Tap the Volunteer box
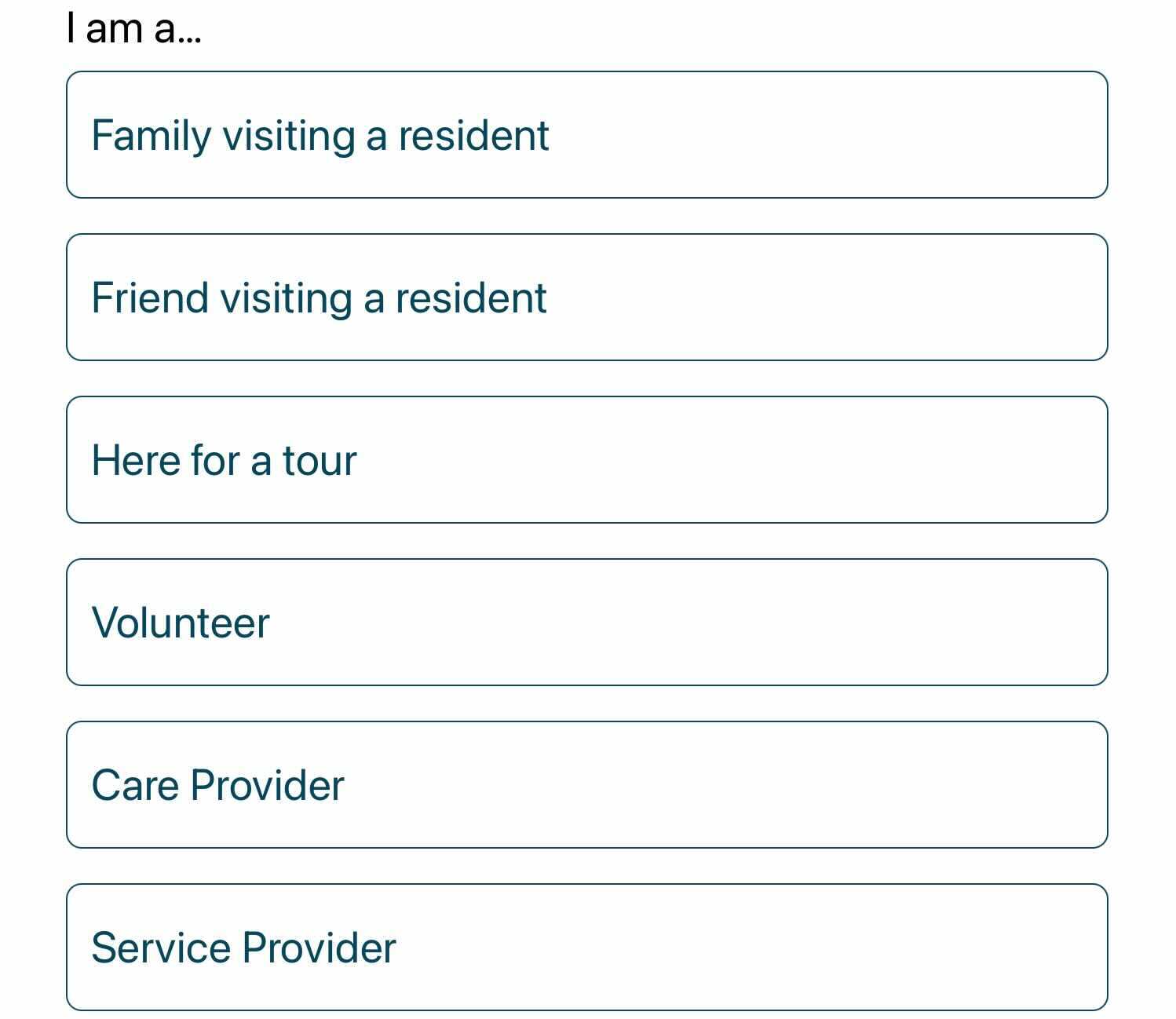 (587, 623)
